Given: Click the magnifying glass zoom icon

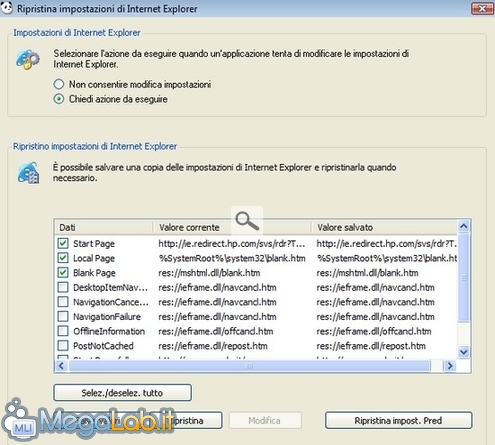Looking at the screenshot, I should [247, 221].
